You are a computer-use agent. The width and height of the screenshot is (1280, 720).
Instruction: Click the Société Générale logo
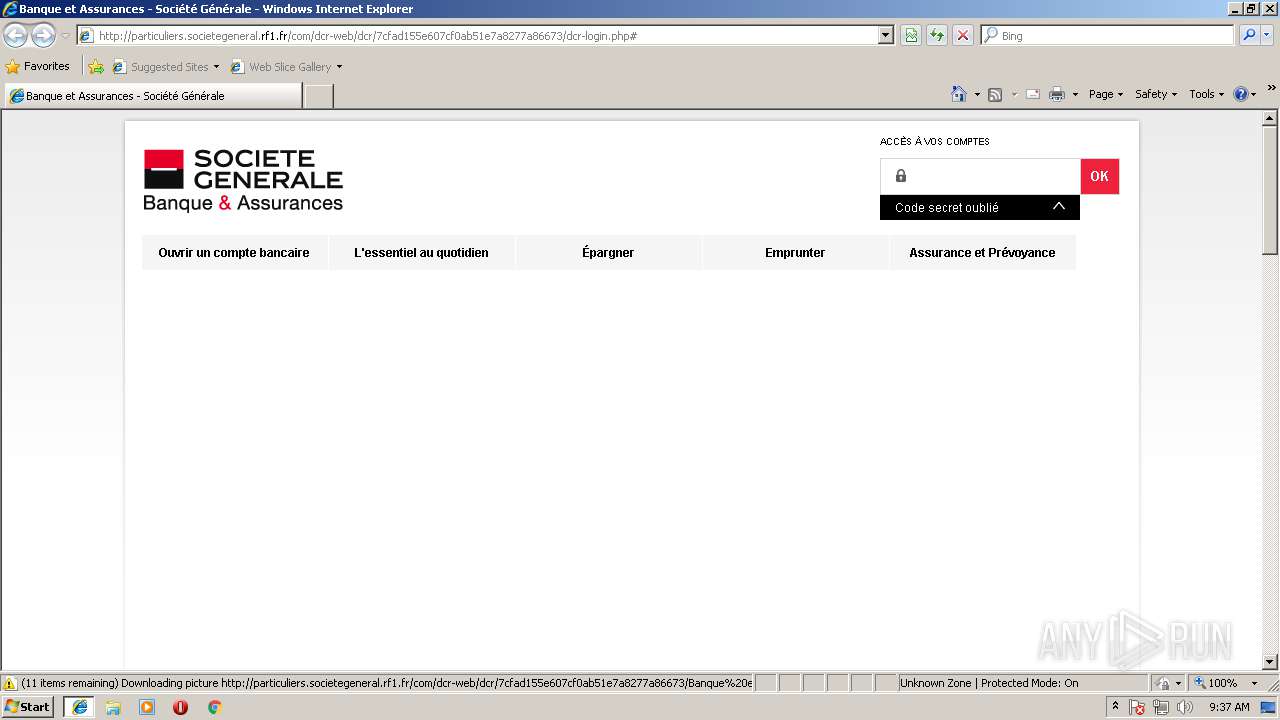243,180
